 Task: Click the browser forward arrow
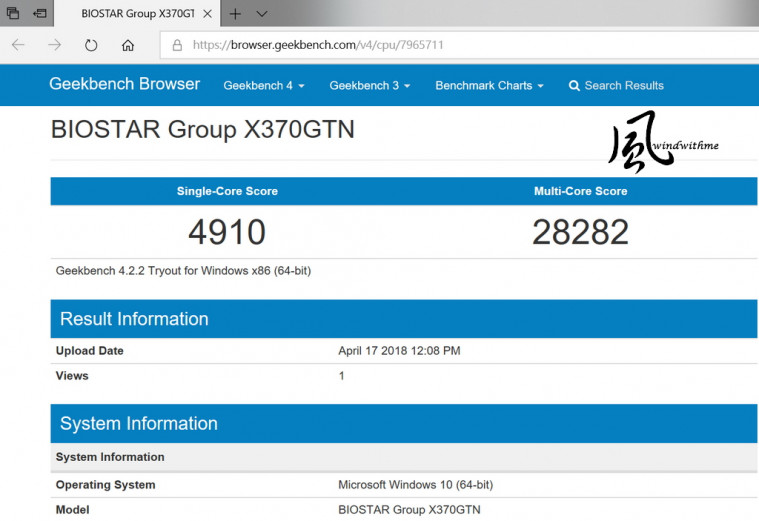pos(54,45)
